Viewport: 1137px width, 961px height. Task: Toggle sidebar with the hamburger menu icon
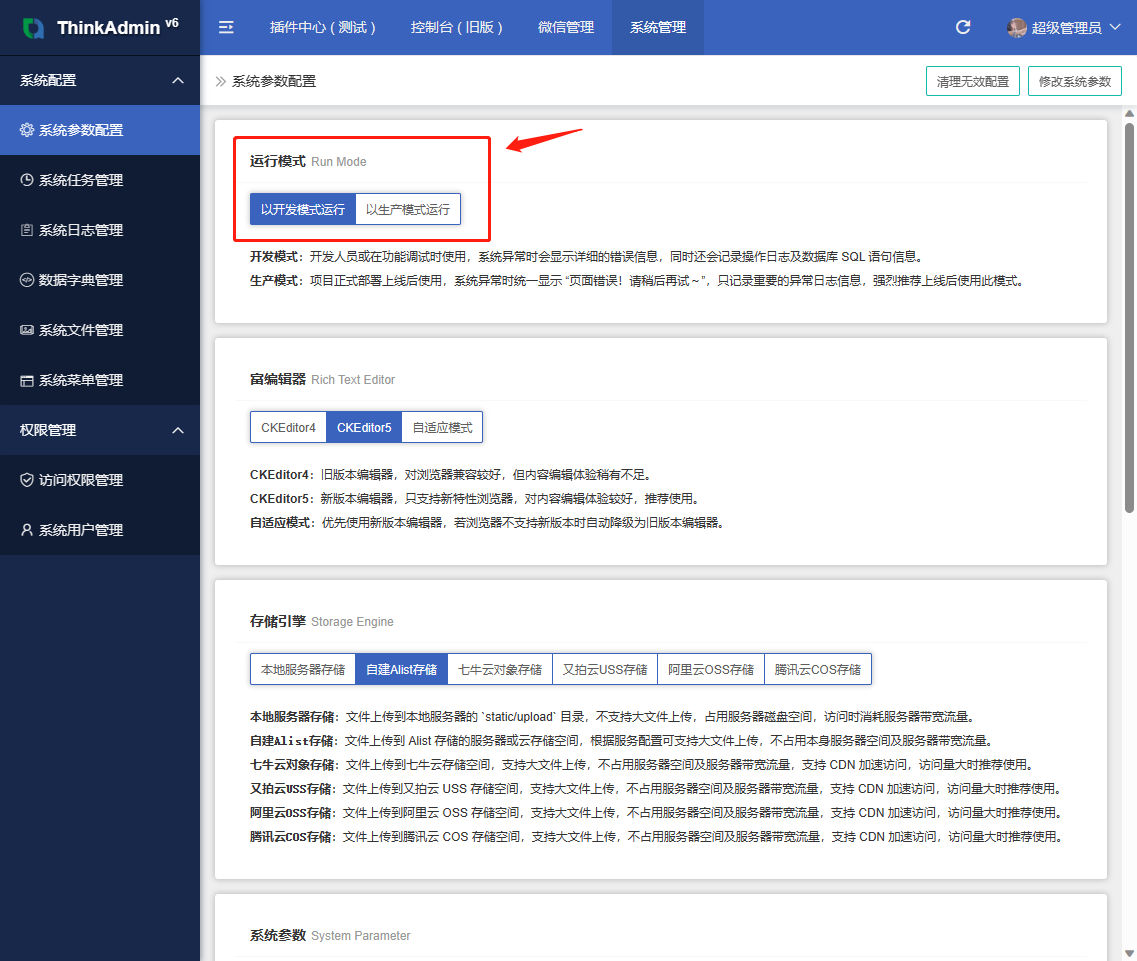(x=226, y=28)
